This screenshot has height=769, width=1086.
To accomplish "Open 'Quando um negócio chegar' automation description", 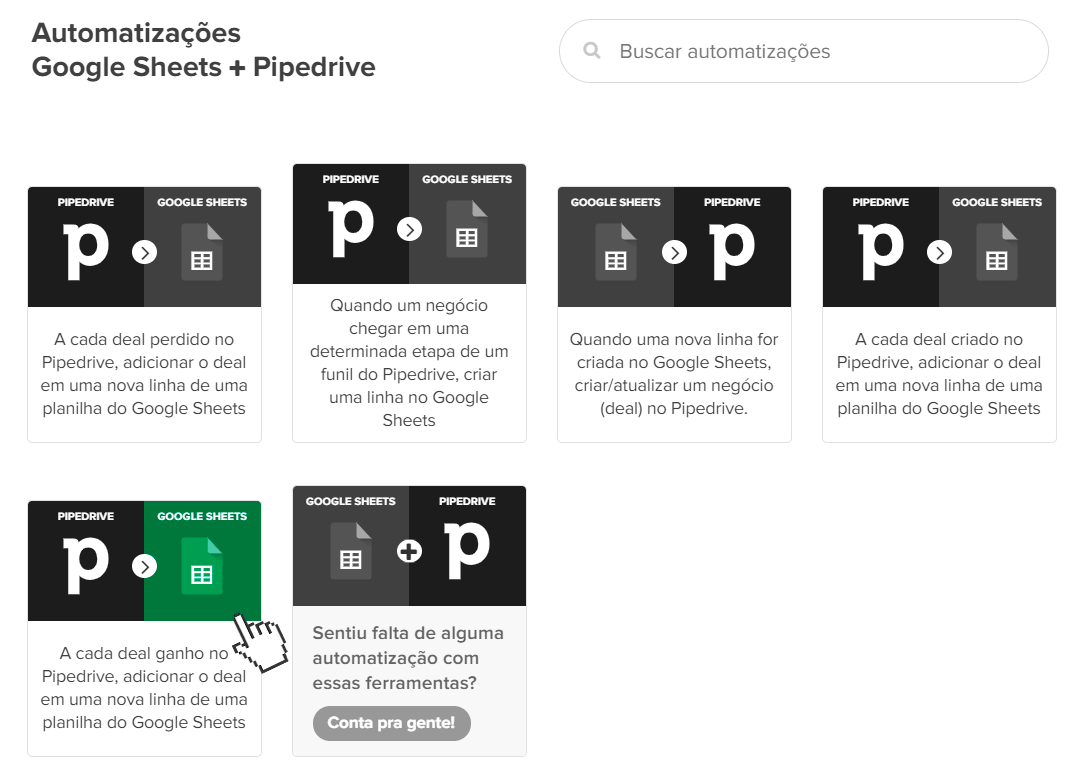I will [x=409, y=362].
